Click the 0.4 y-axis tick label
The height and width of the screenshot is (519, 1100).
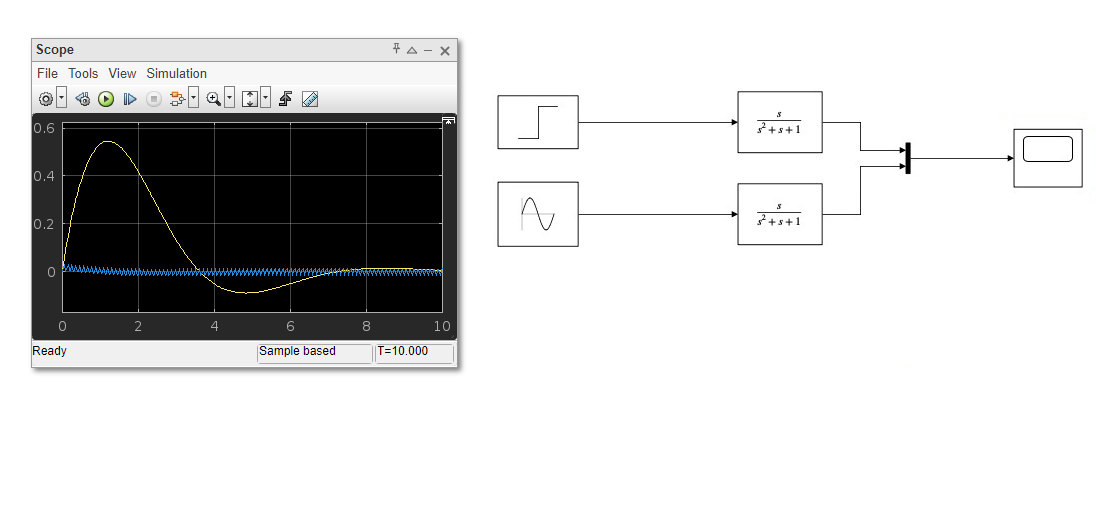pos(44,175)
